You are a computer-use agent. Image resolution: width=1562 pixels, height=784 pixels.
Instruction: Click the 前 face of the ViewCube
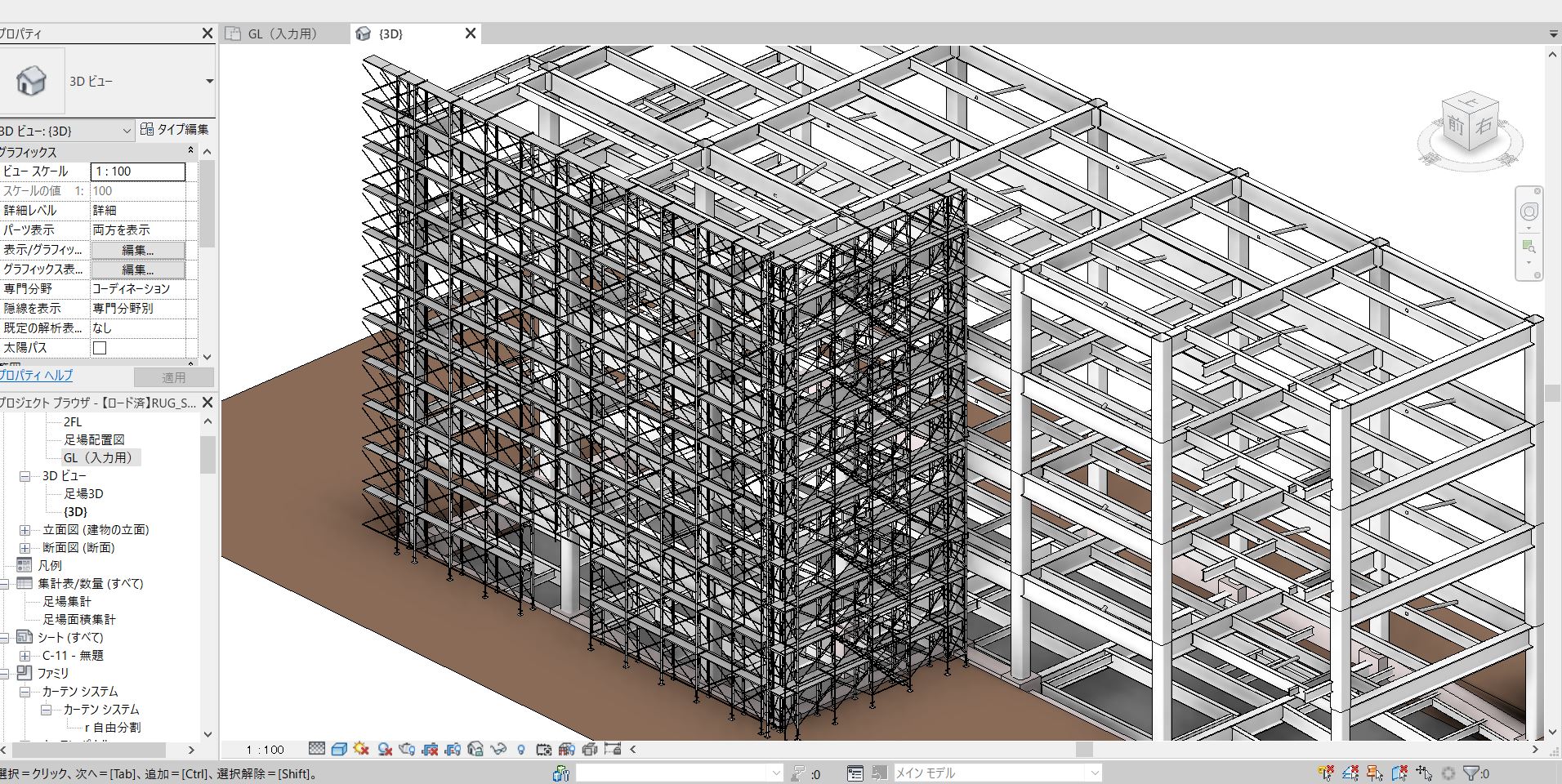pyautogui.click(x=1455, y=126)
